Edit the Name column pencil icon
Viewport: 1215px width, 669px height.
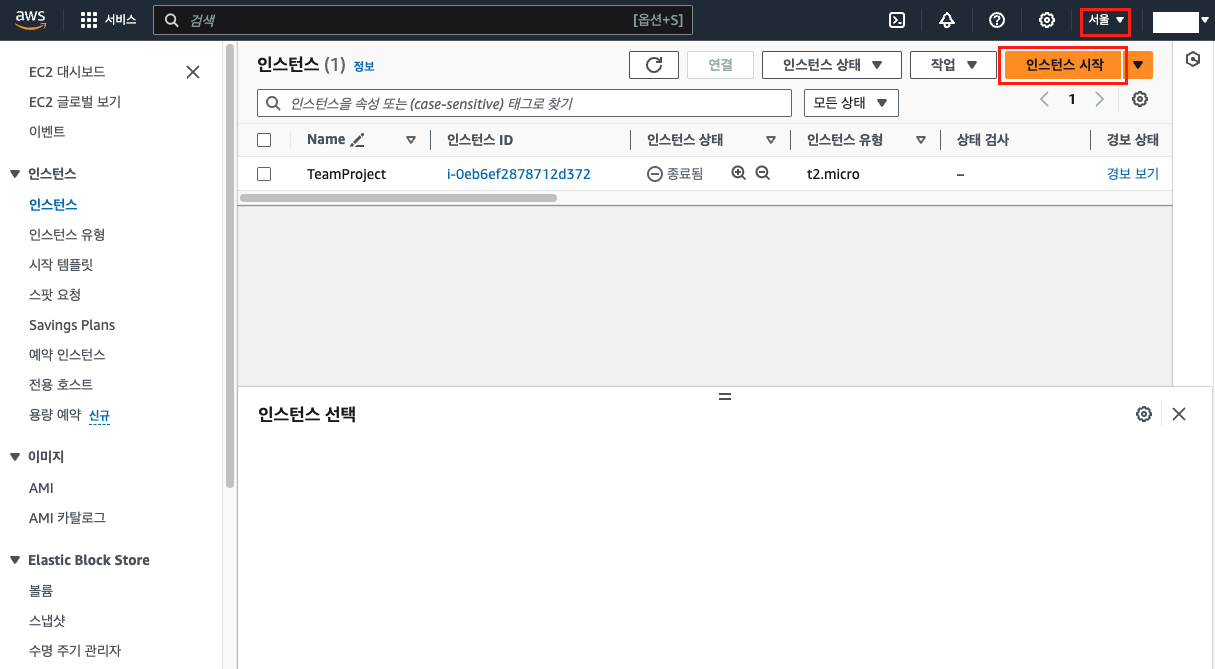point(358,140)
